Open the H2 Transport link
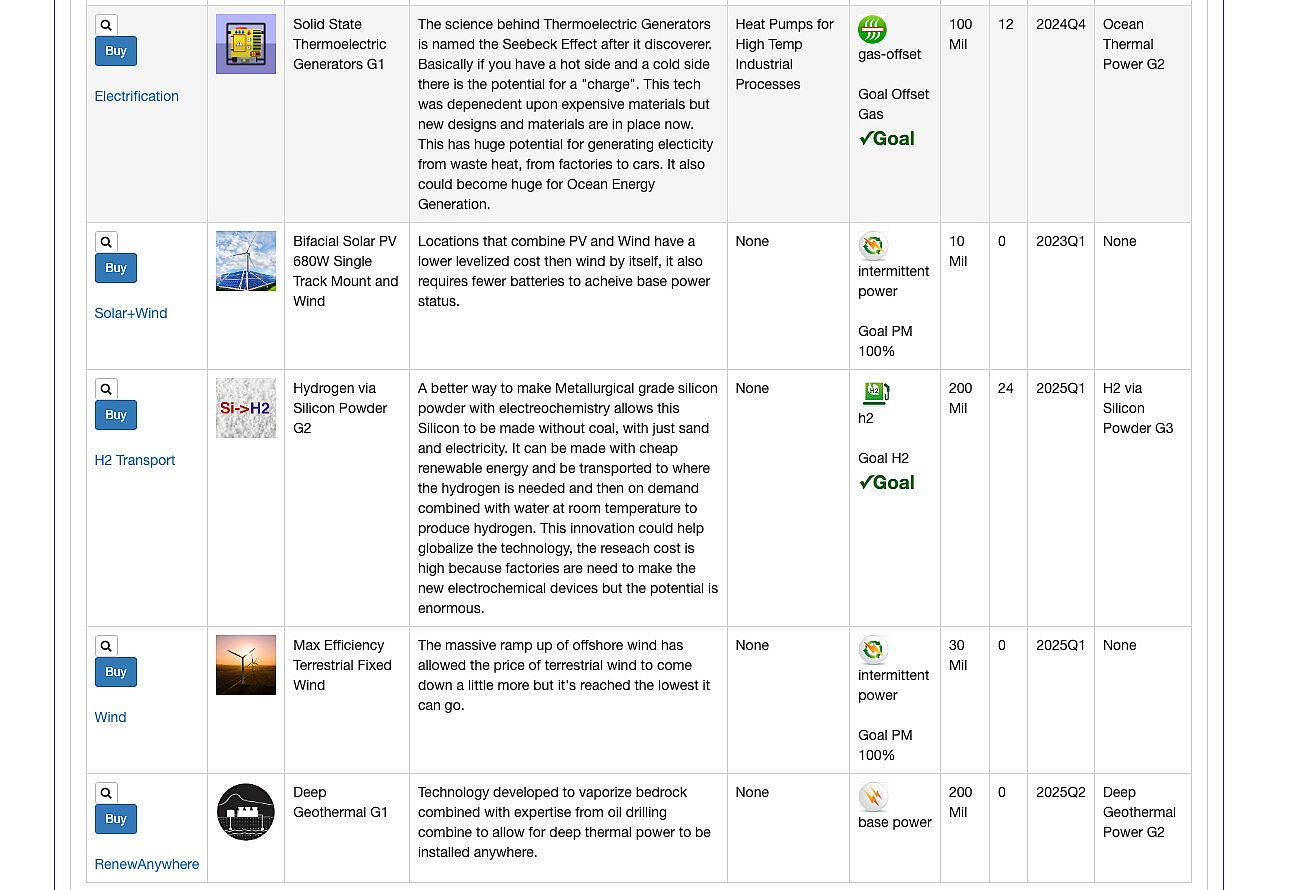Viewport: 1307px width, 890px height. click(134, 460)
